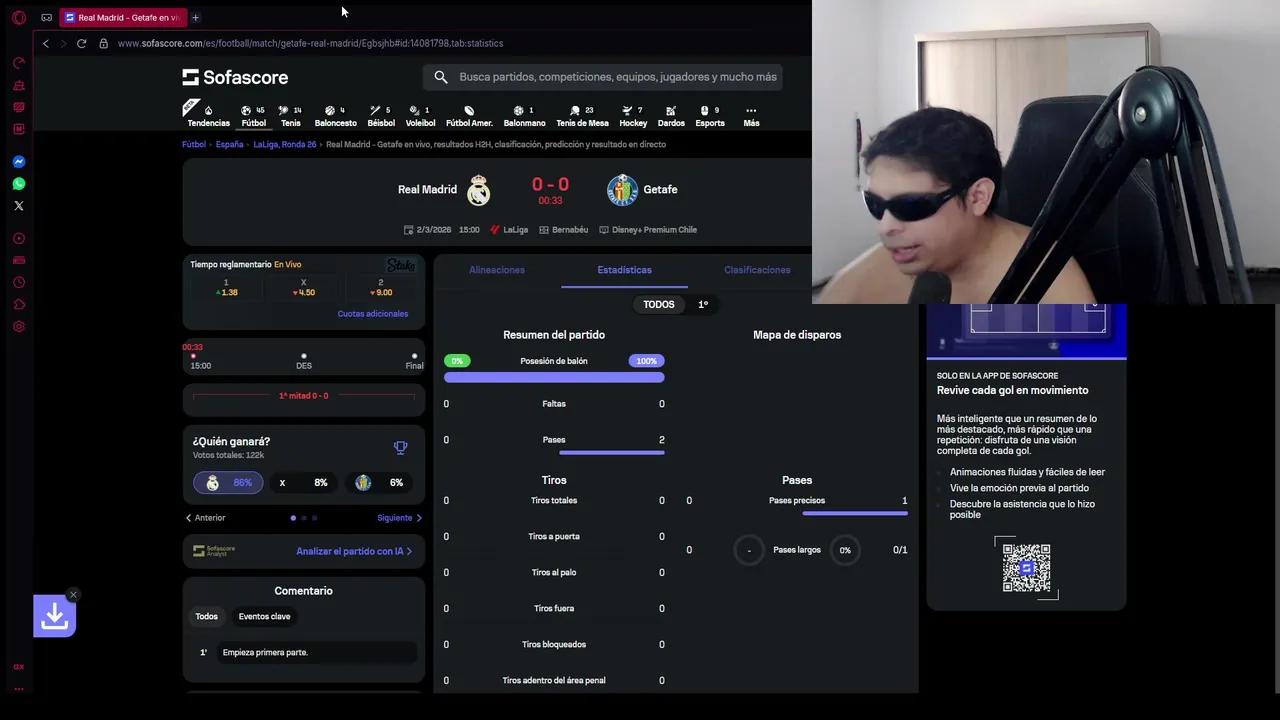
Task: Click the Sofascore app QR code
Action: tap(1026, 568)
